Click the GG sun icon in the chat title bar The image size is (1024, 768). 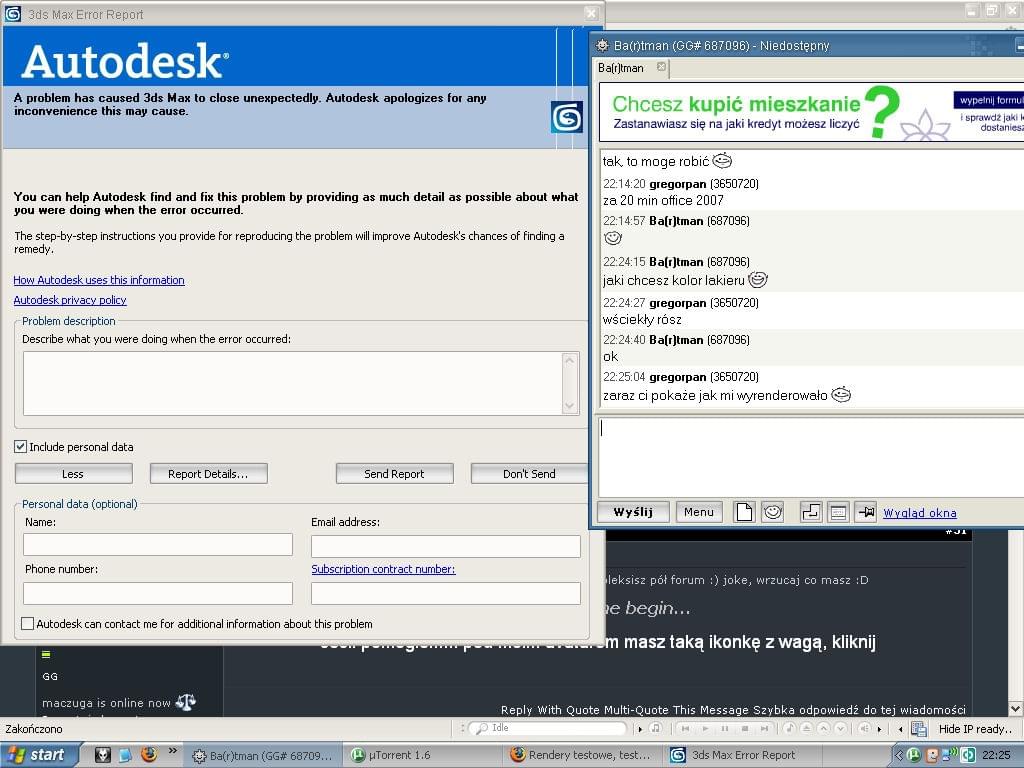coord(602,46)
